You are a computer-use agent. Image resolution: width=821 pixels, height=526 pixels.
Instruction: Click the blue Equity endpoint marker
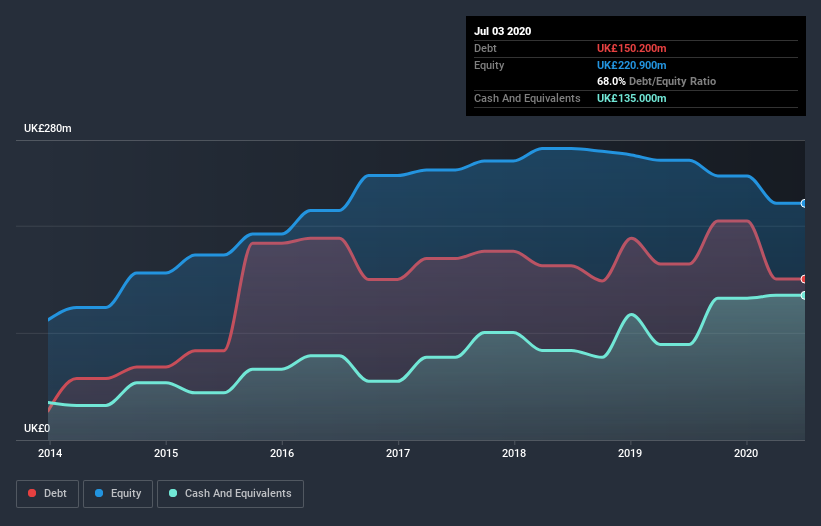point(804,204)
